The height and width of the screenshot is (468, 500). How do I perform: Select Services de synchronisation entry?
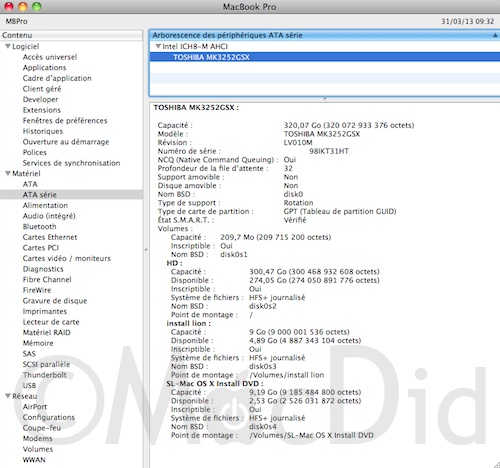pos(71,163)
